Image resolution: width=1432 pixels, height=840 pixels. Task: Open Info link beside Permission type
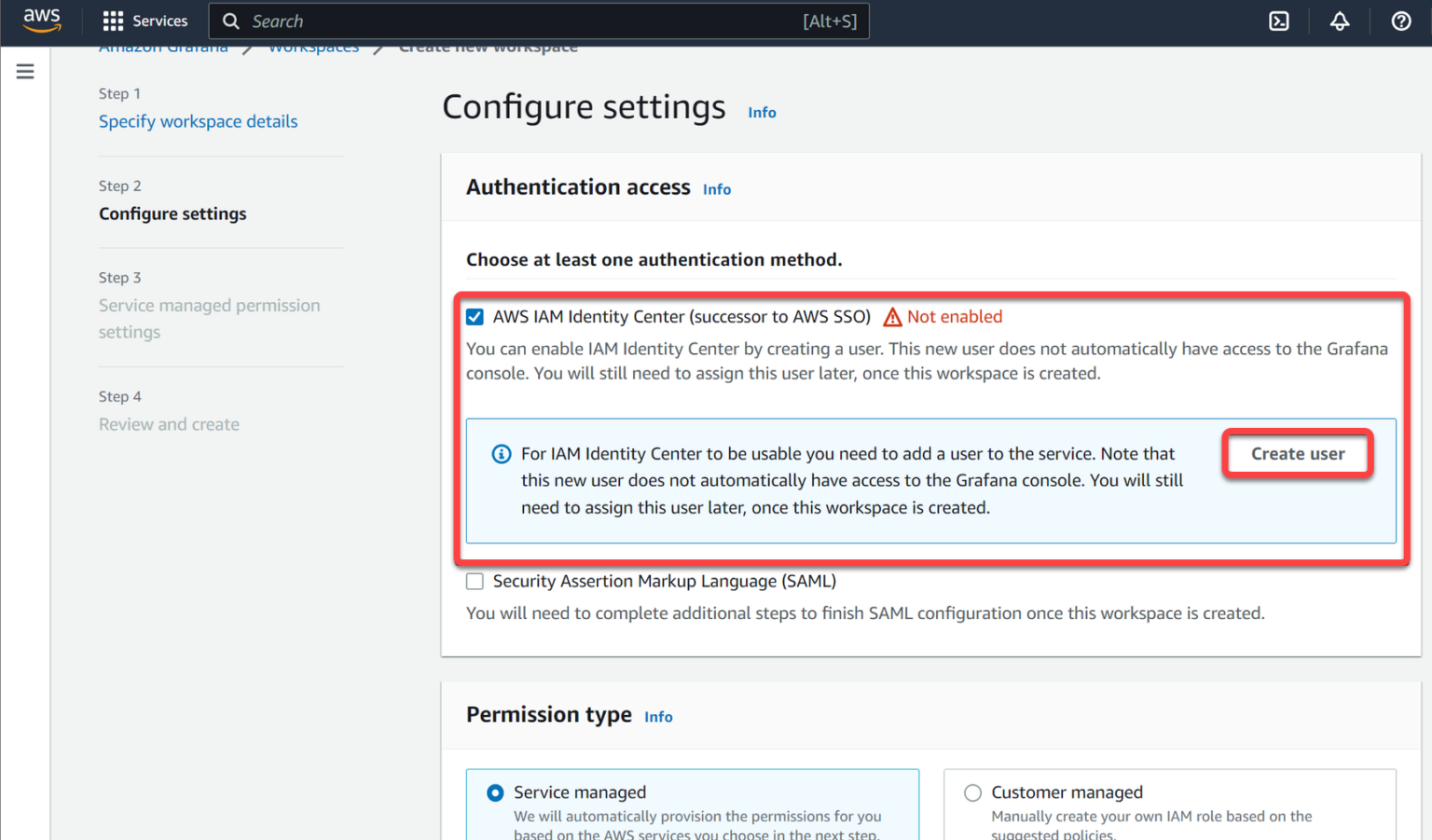click(658, 717)
